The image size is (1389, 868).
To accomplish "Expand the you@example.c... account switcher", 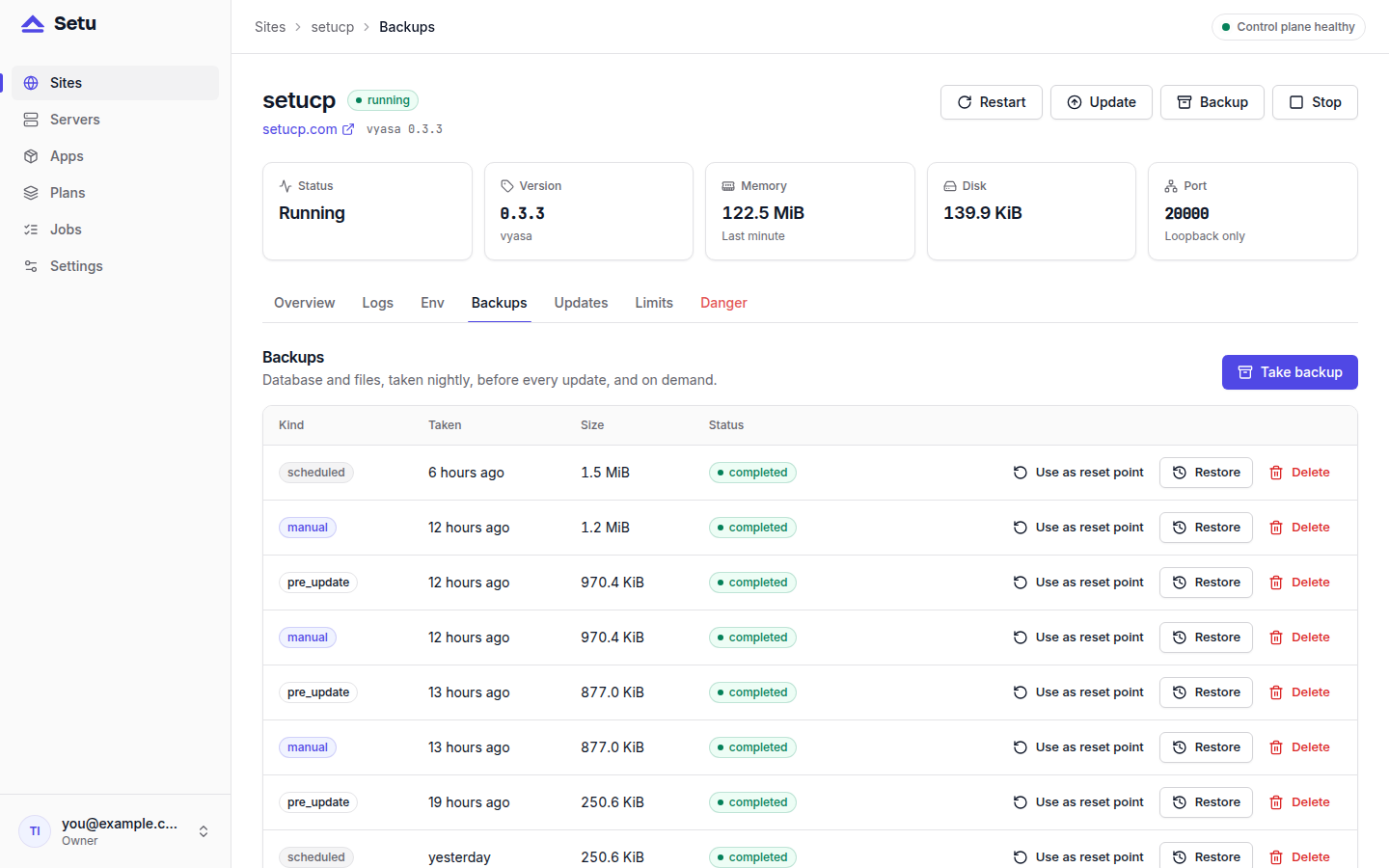I will coord(115,831).
